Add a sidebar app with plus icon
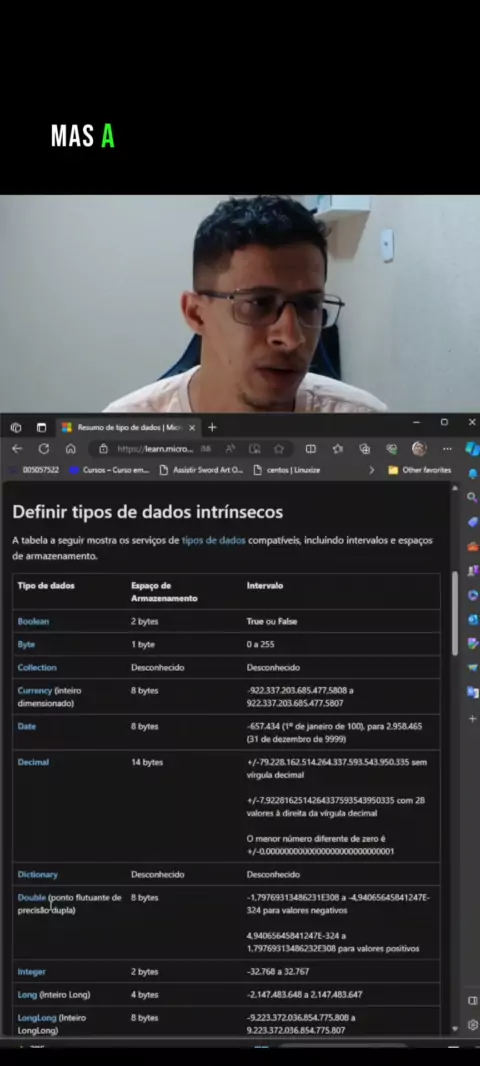This screenshot has height=1066, width=480. [x=472, y=718]
